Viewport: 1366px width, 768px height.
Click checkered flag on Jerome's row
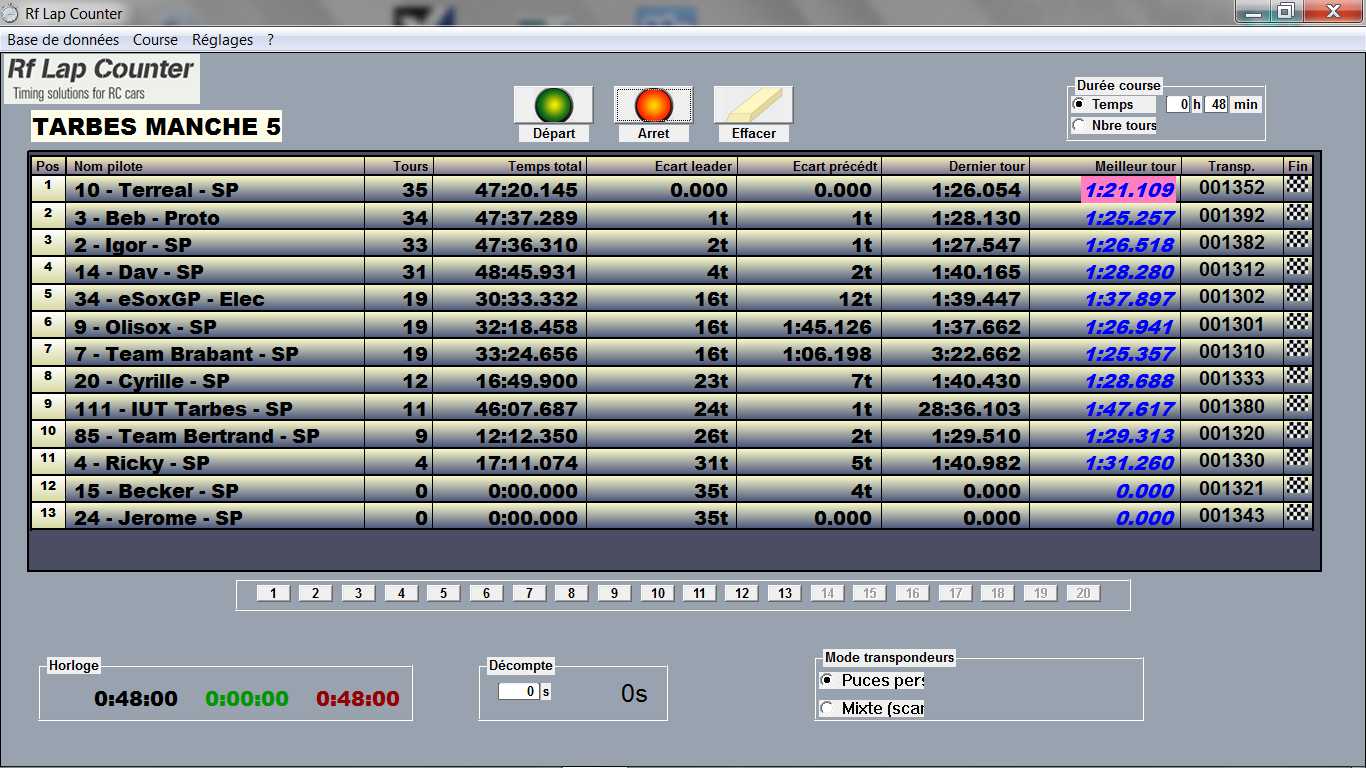pos(1297,513)
